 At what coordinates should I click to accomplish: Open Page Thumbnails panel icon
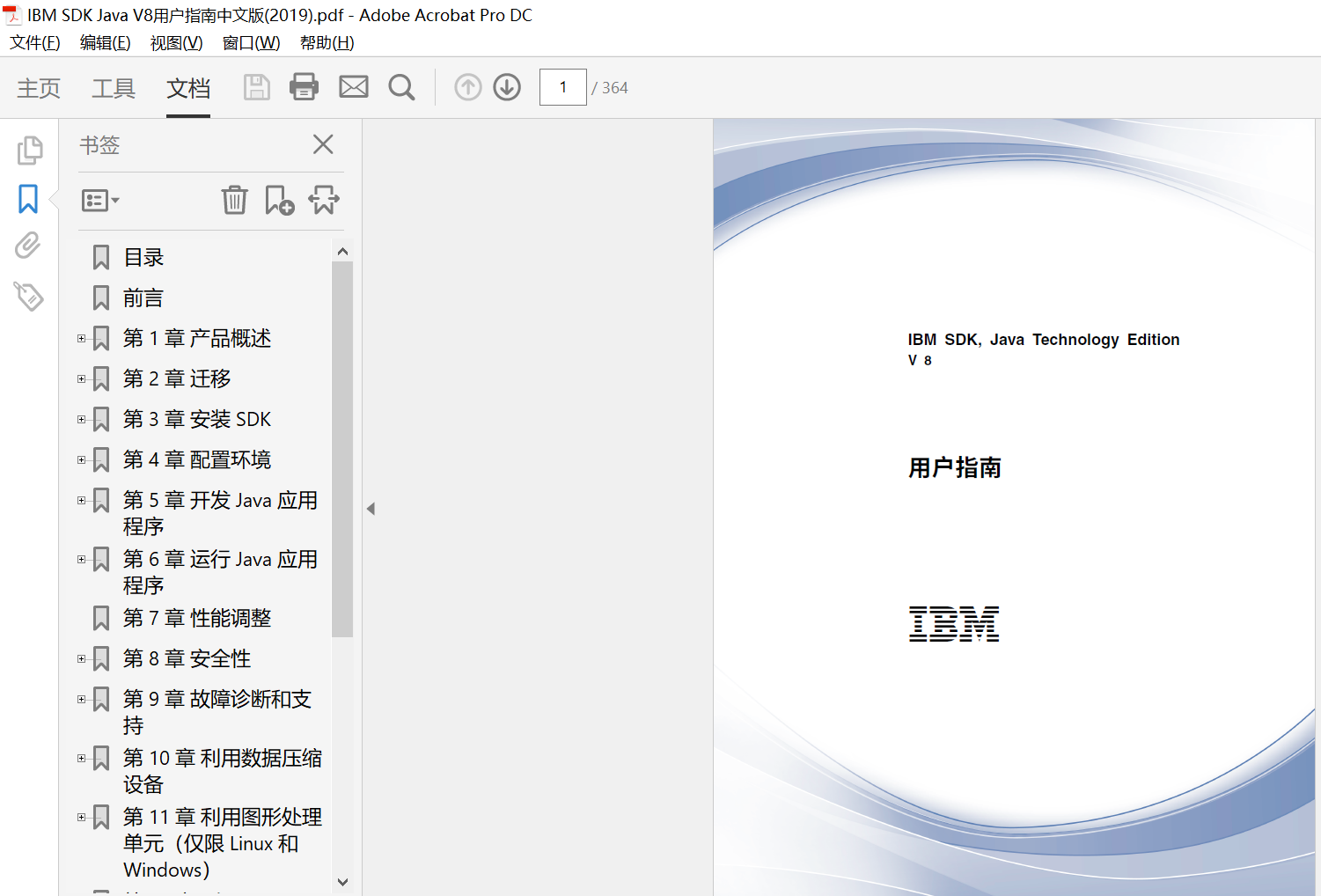point(29,151)
